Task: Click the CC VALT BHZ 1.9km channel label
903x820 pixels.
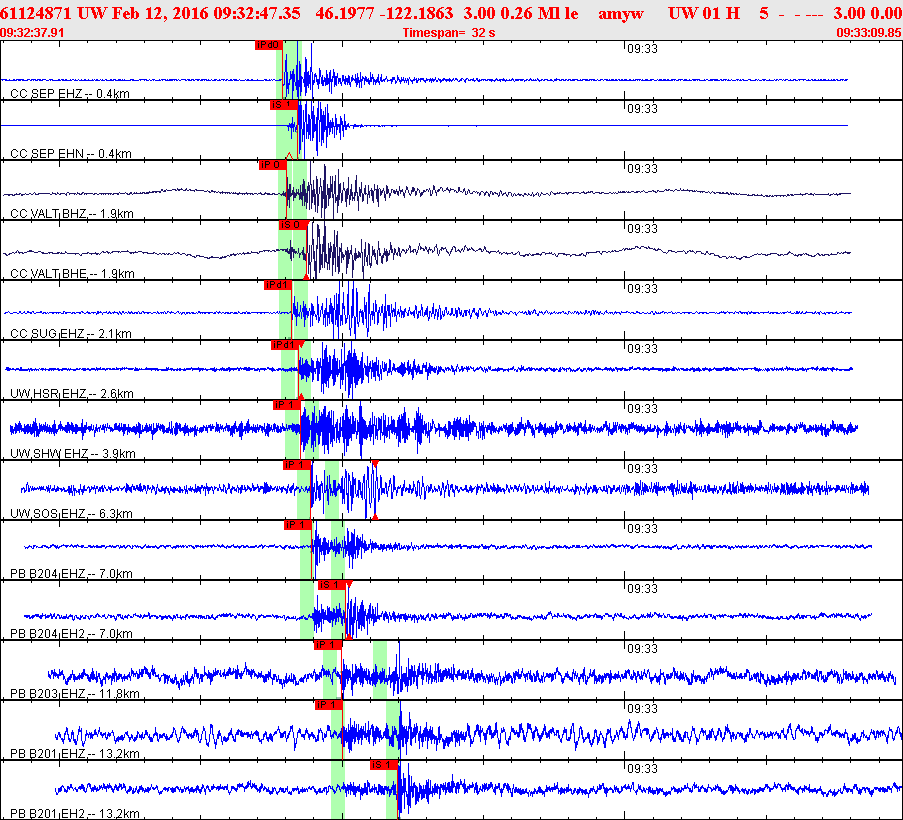Action: pos(72,214)
